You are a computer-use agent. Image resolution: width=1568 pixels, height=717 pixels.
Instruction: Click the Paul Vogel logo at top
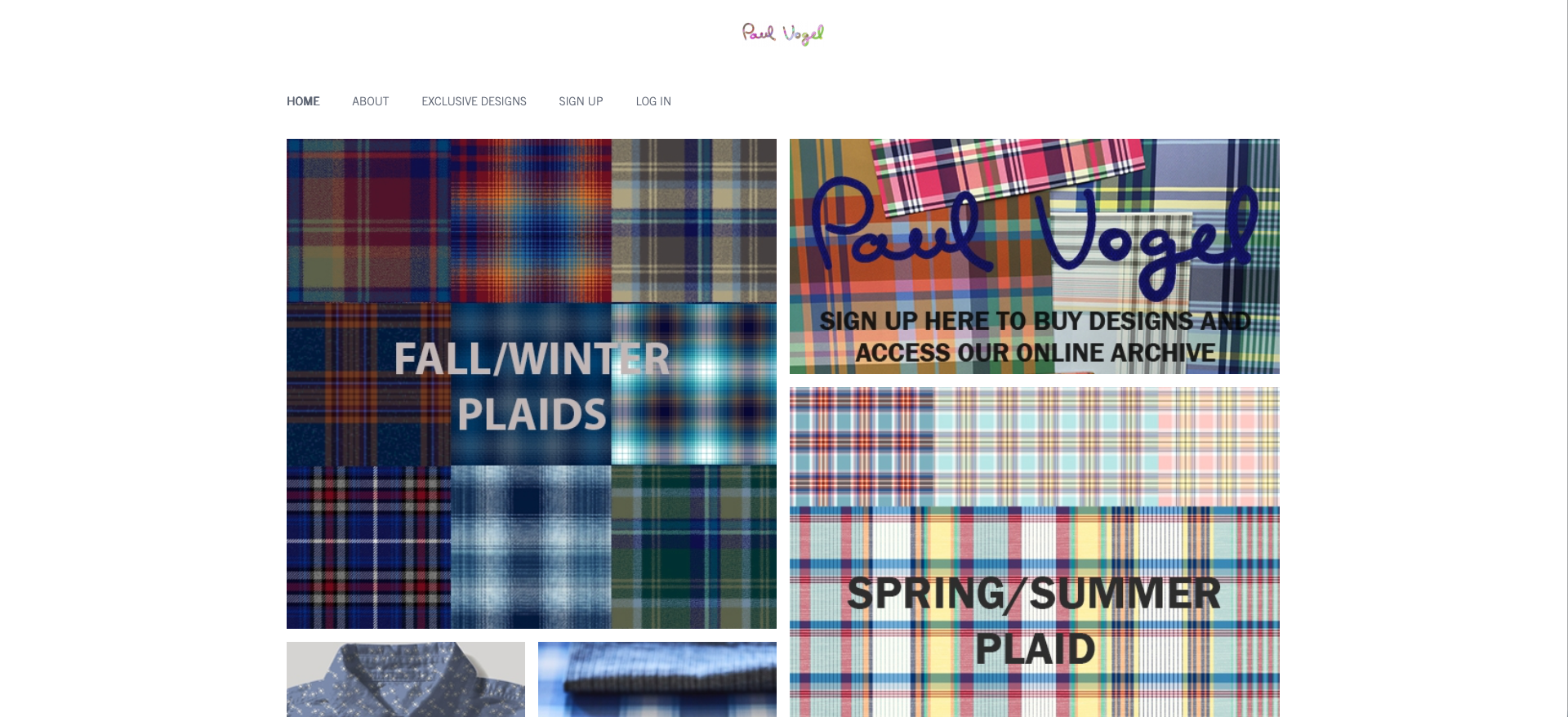[782, 33]
